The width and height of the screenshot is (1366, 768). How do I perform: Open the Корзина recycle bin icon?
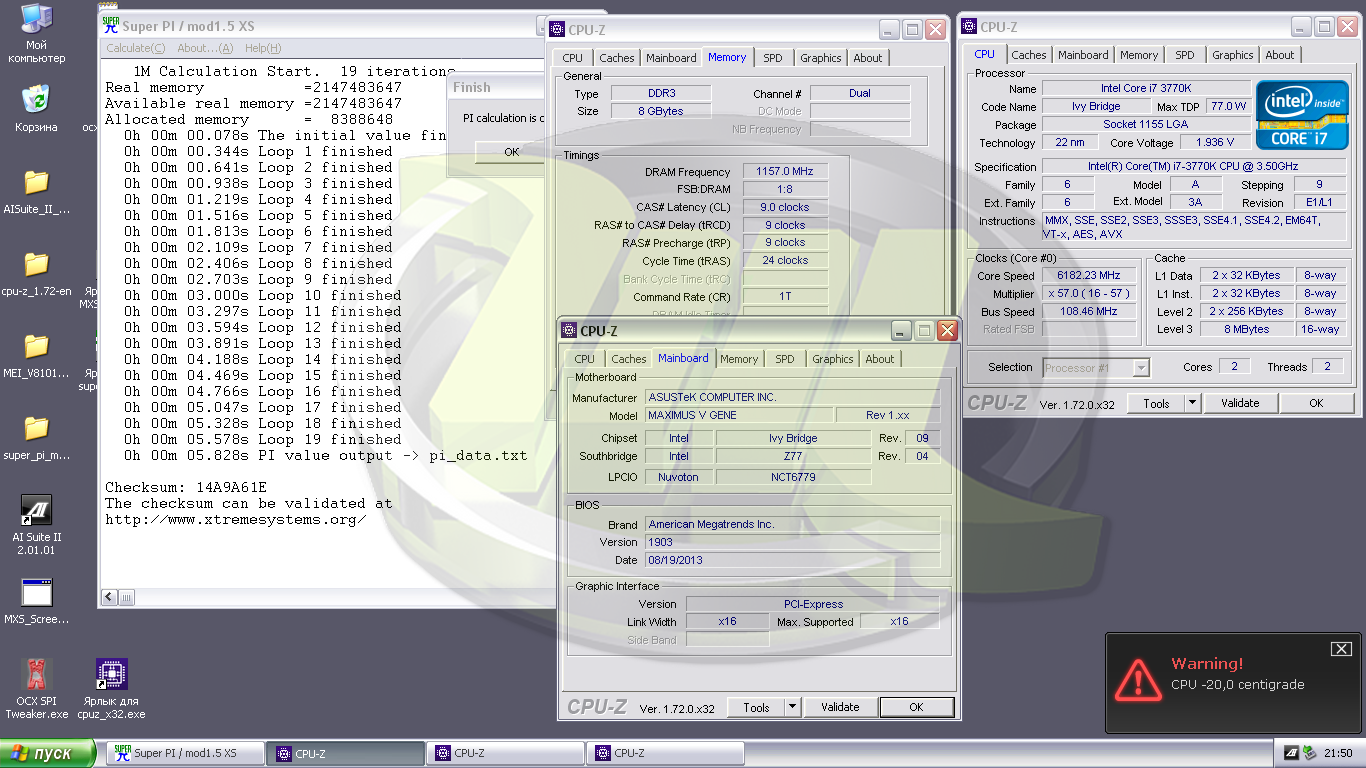point(36,109)
